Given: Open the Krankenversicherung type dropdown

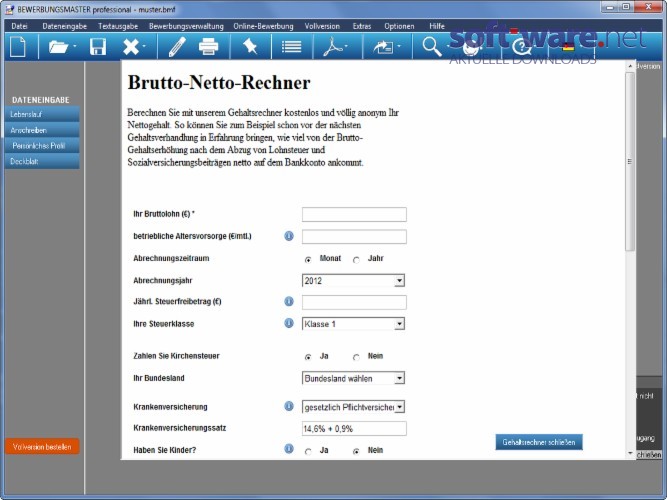Looking at the screenshot, I should tap(353, 407).
